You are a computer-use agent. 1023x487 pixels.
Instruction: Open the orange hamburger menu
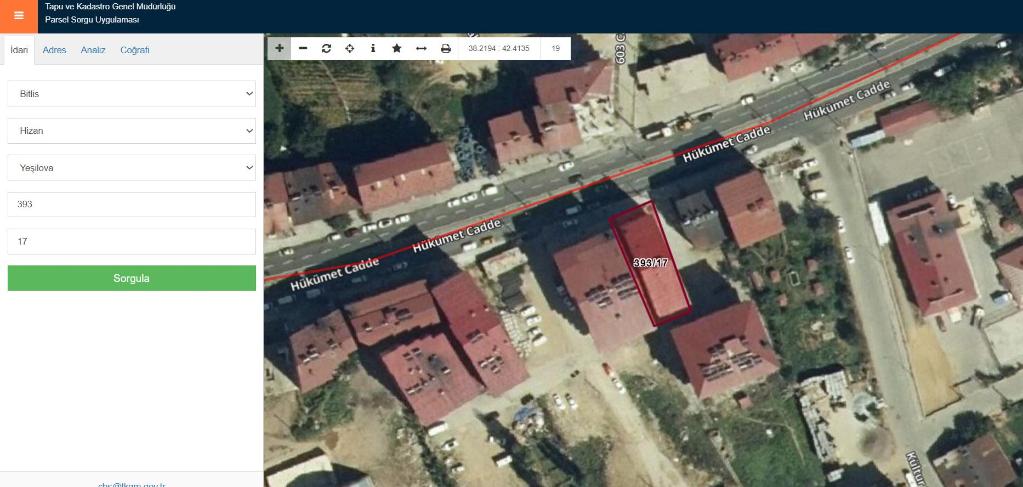click(x=18, y=16)
